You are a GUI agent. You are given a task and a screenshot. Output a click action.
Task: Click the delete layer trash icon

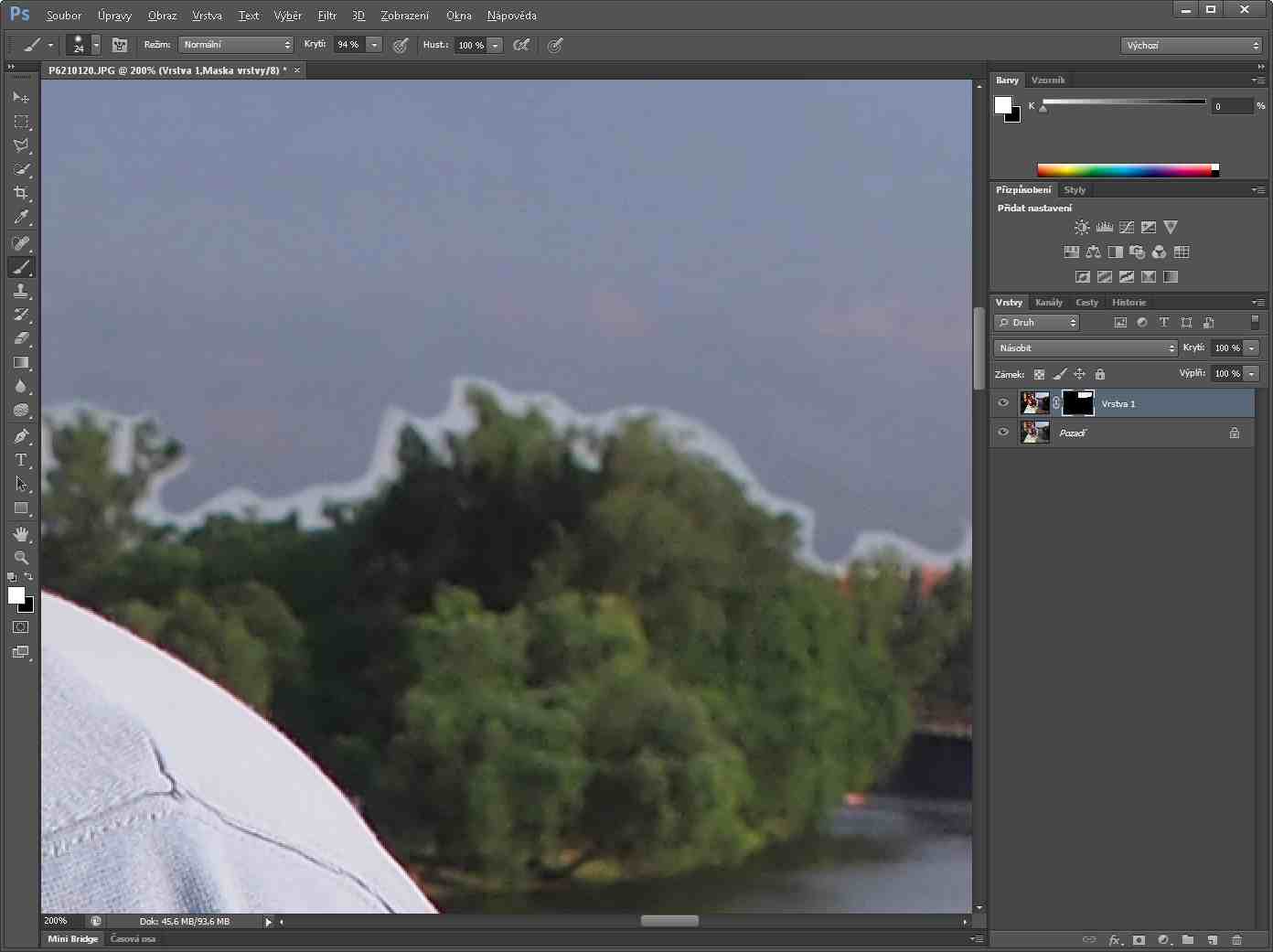tap(1236, 939)
